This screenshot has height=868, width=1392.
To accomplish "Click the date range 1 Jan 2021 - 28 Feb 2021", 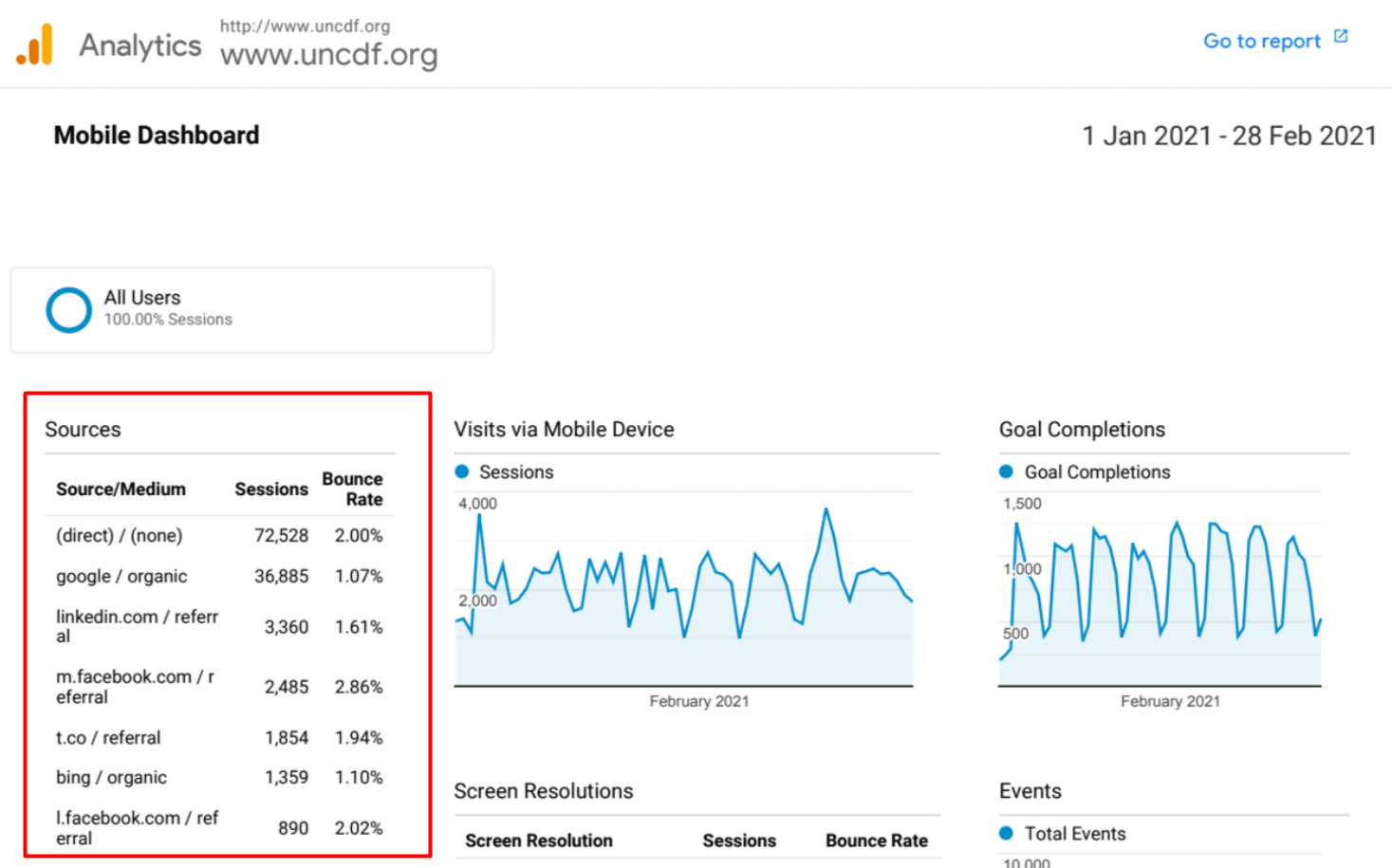I will (x=1229, y=136).
